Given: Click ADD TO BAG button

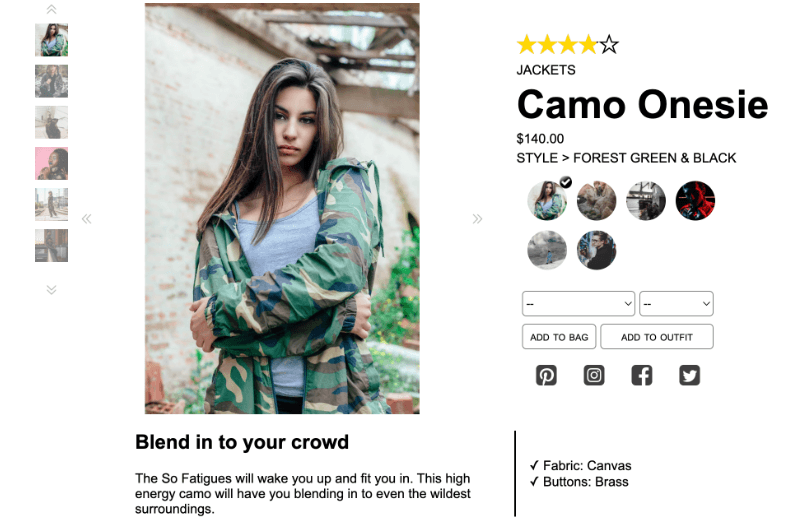Looking at the screenshot, I should pos(559,337).
